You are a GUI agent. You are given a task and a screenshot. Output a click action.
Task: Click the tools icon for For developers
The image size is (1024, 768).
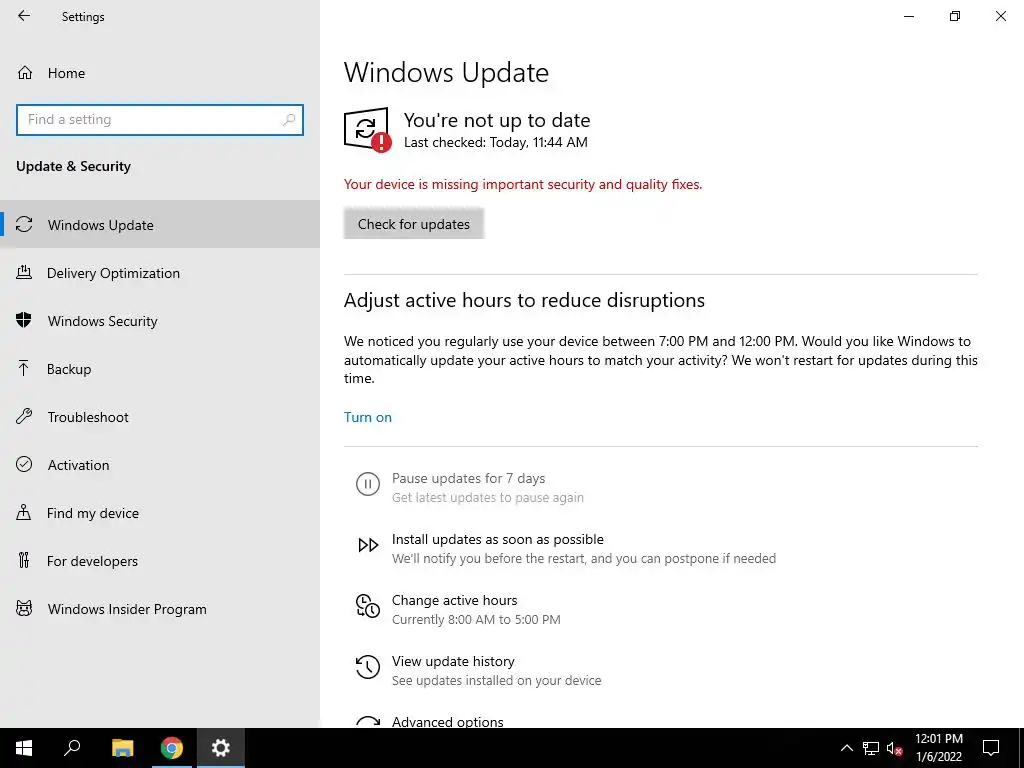pyautogui.click(x=24, y=560)
